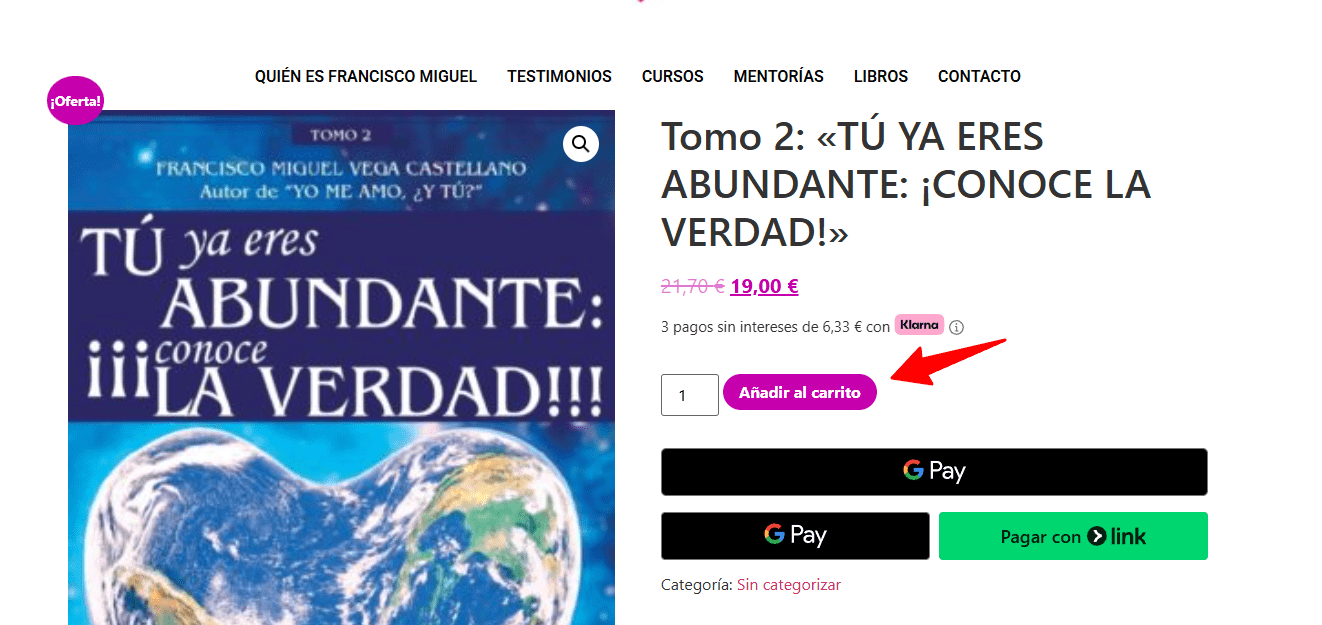Click the full-width Google Pay button
This screenshot has width=1322, height=625.
click(934, 471)
